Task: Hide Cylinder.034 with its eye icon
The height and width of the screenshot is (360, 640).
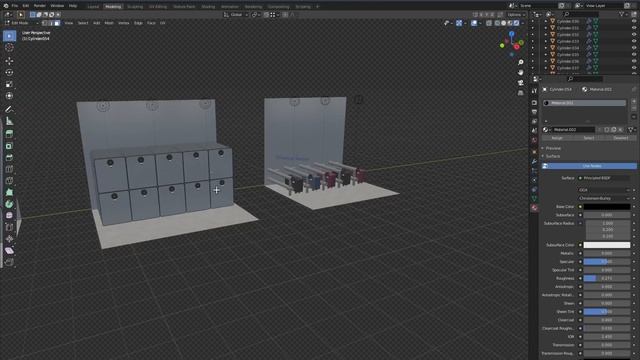Action: point(633,48)
